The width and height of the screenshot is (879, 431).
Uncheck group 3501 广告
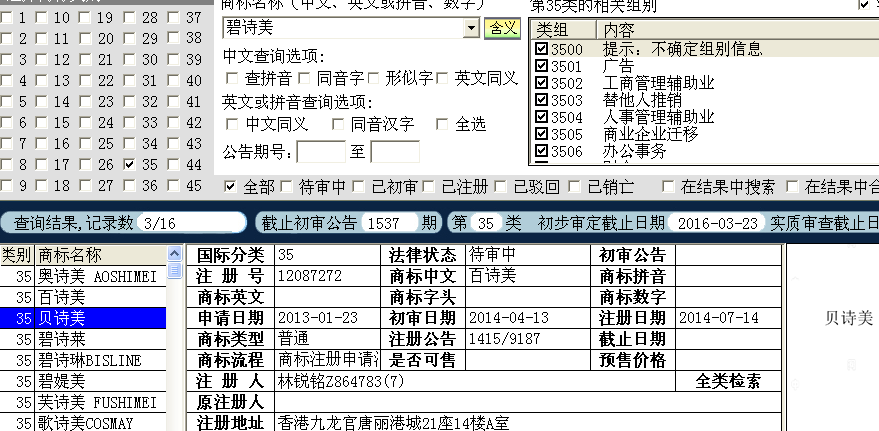pos(541,66)
